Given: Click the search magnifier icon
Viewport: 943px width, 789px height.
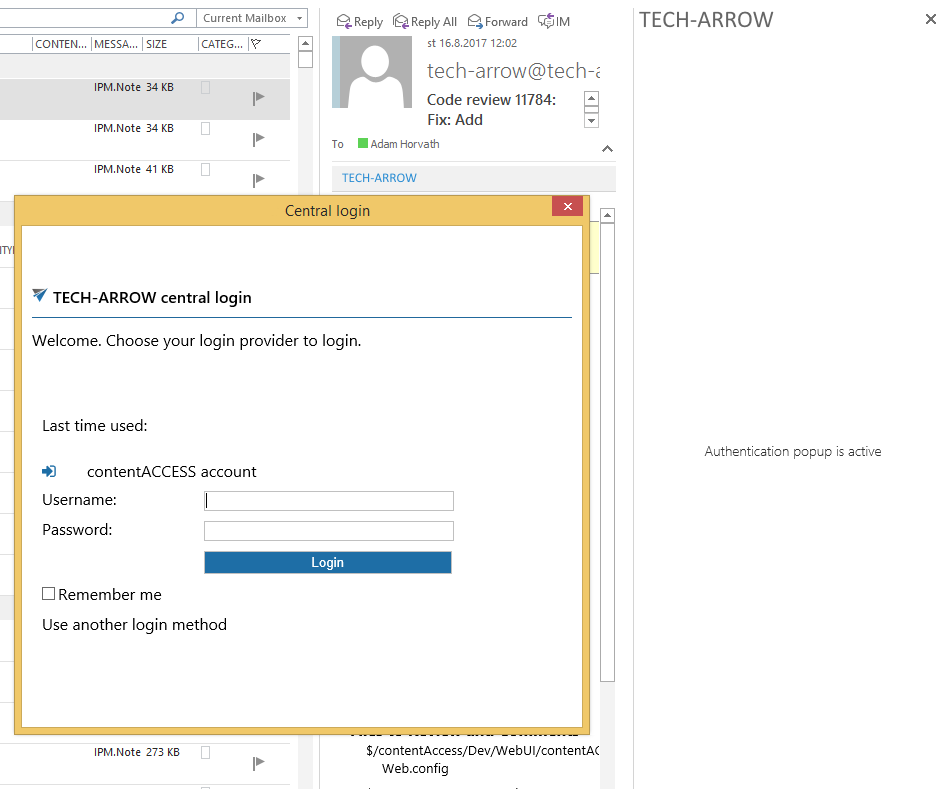Looking at the screenshot, I should (x=180, y=17).
